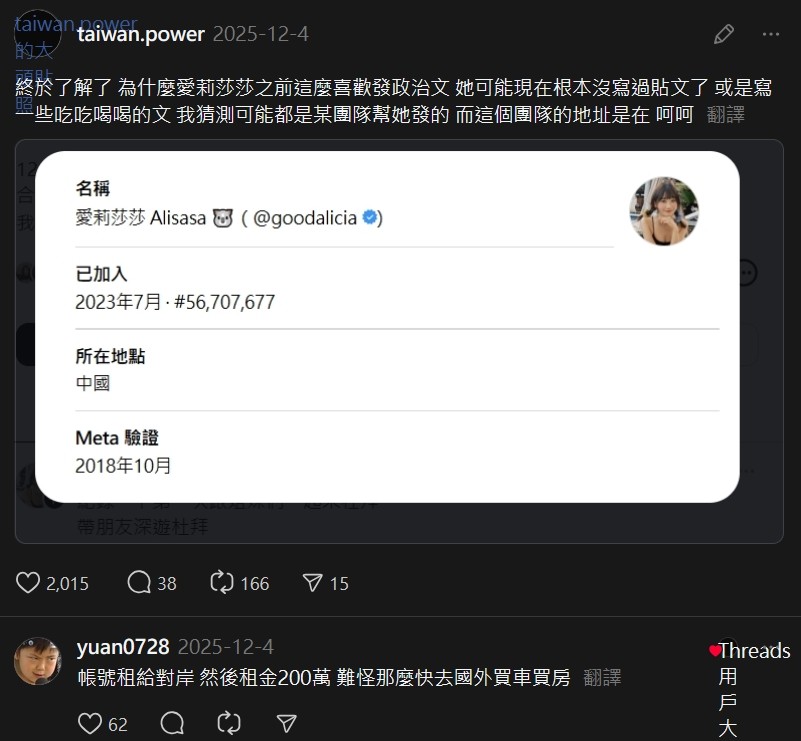View yuan0728's avatar picture
The image size is (801, 741).
pos(37,661)
